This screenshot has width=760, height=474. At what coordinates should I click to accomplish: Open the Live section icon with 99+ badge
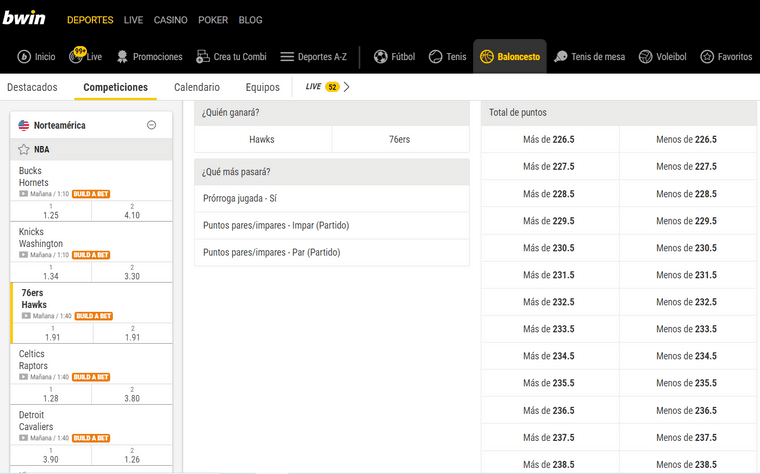77,55
